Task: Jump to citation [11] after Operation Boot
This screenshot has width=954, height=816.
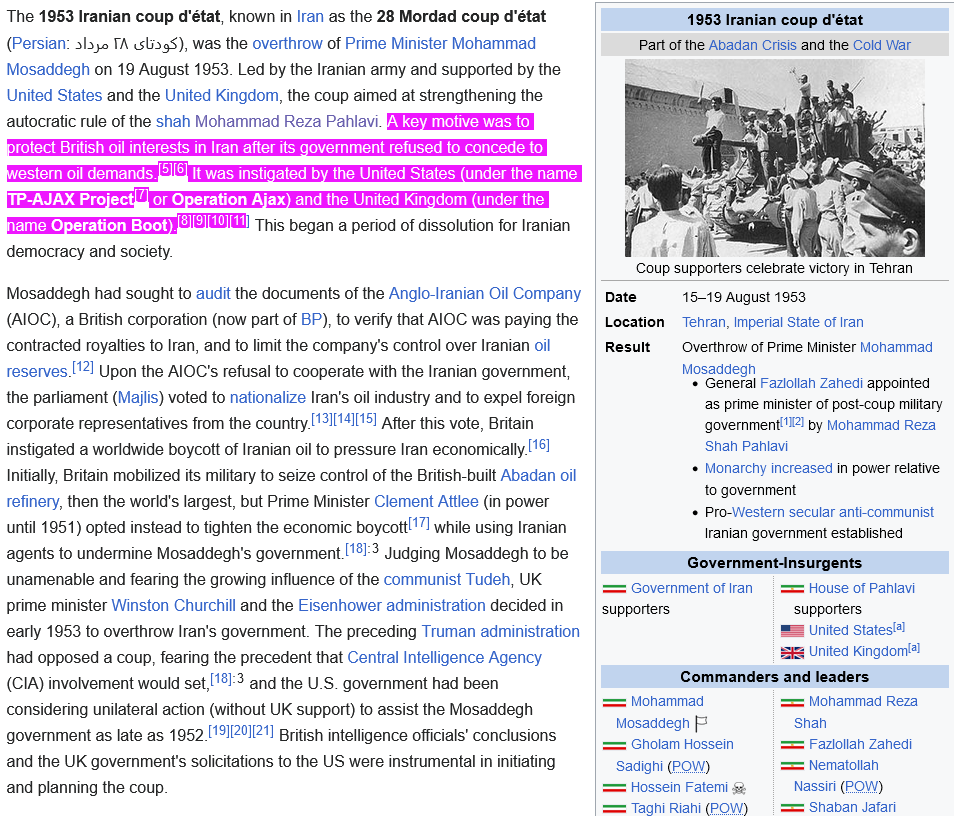Action: [239, 221]
